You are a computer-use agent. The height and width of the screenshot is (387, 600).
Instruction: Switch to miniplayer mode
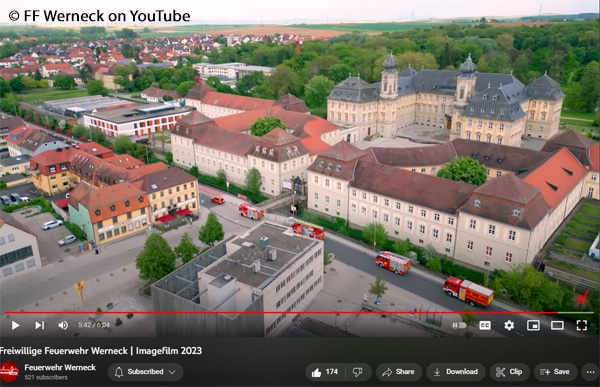point(533,325)
